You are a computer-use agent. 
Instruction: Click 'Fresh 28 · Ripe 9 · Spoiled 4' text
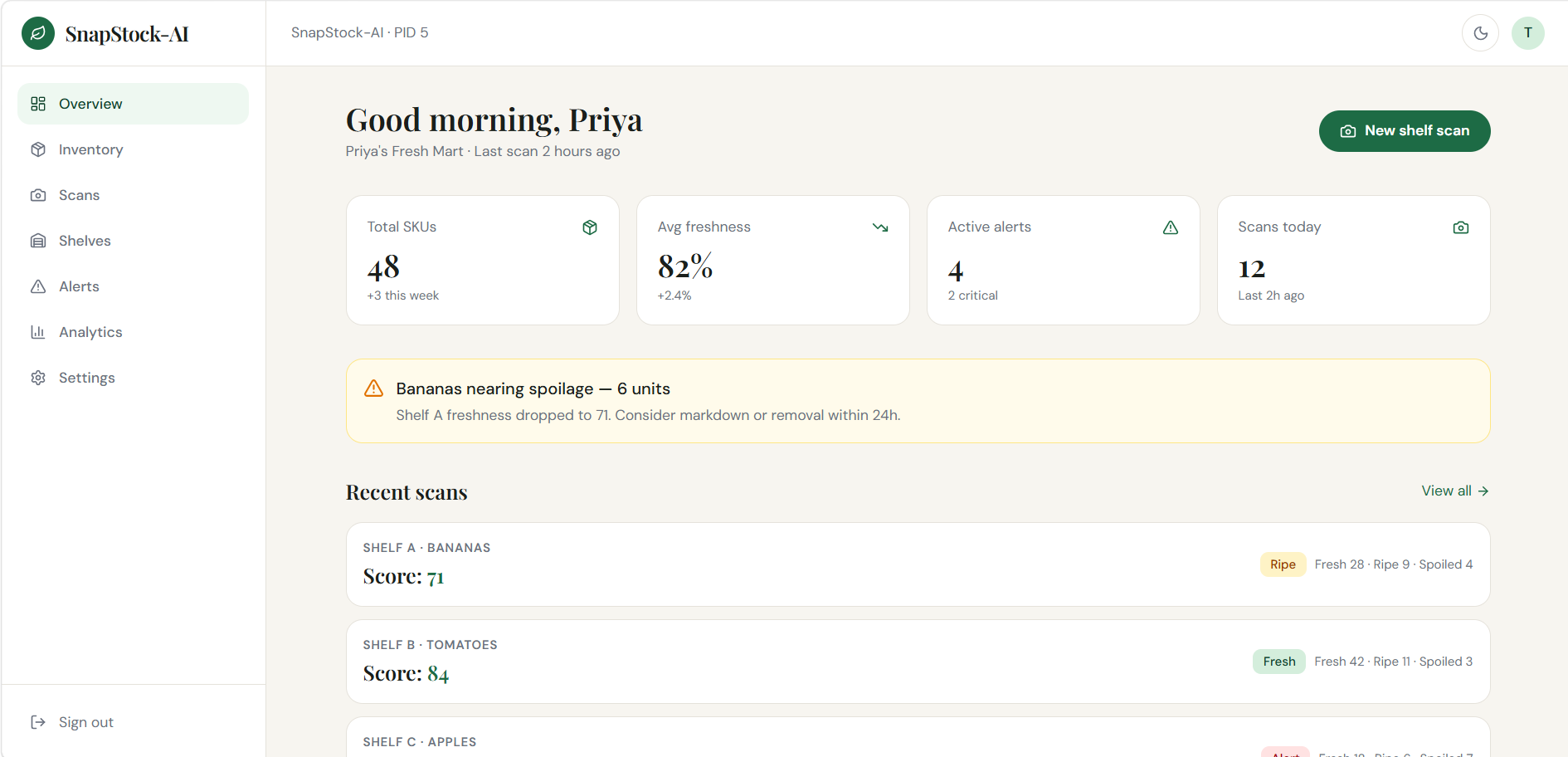click(1394, 564)
